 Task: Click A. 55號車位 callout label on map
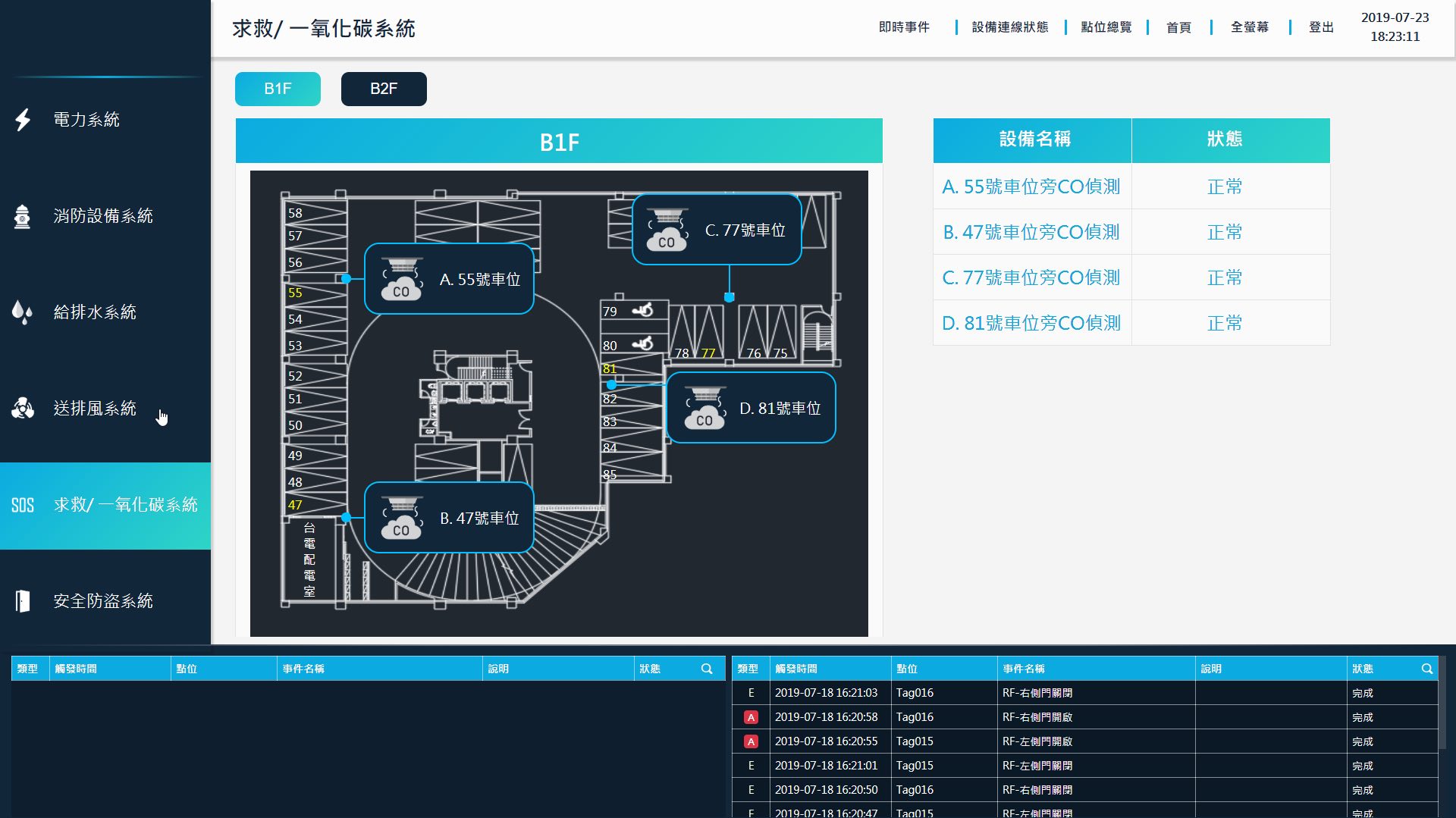coord(480,280)
